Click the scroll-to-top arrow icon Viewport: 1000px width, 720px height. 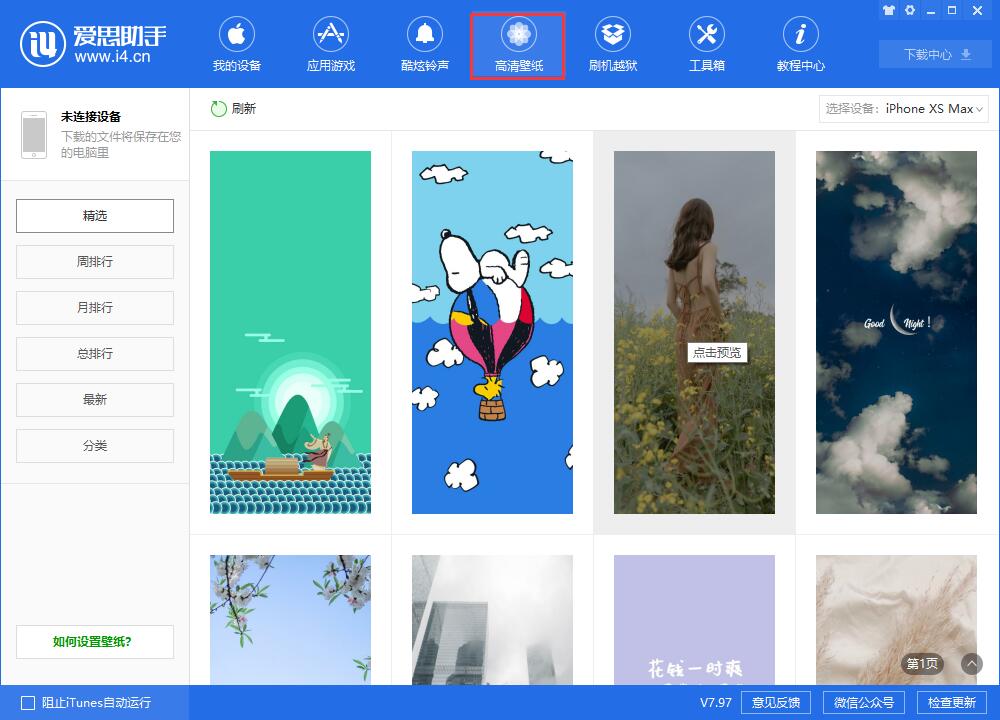point(971,664)
